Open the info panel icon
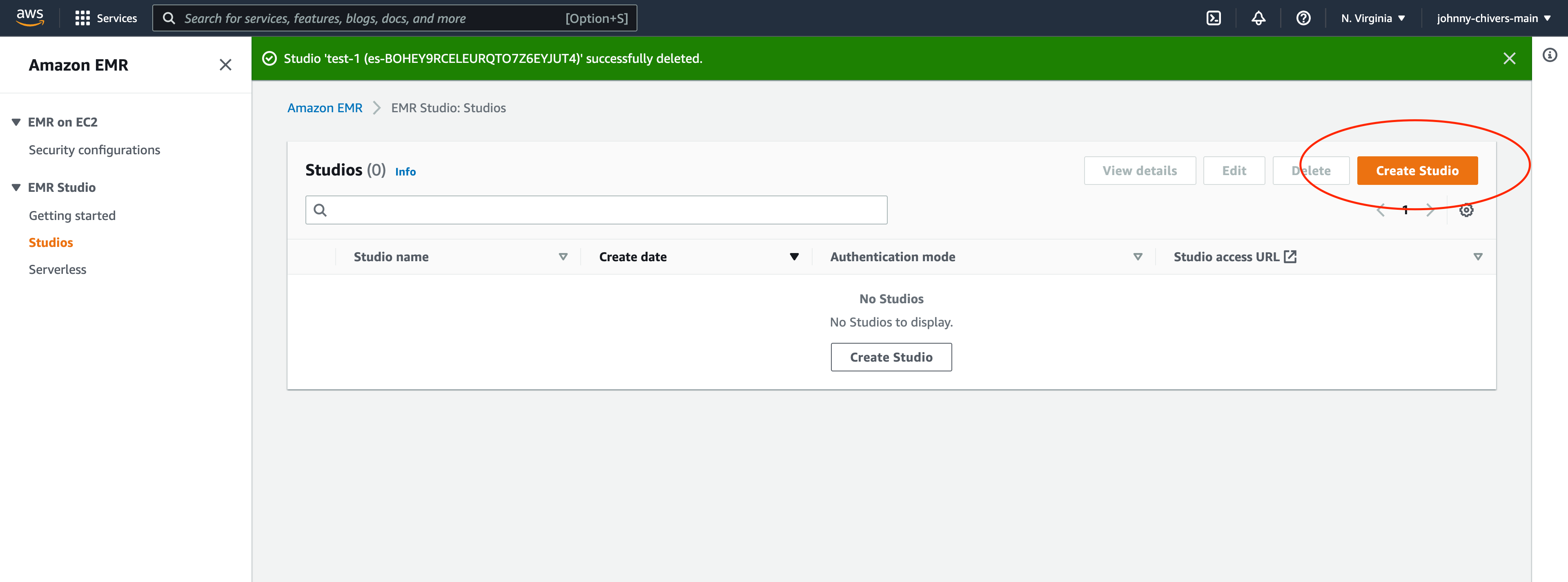This screenshot has width=1568, height=582. coord(1550,56)
